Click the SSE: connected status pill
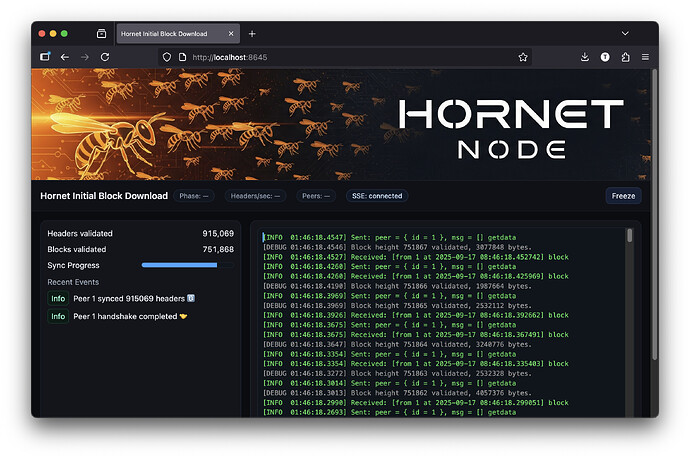The height and width of the screenshot is (458, 690). coord(378,196)
